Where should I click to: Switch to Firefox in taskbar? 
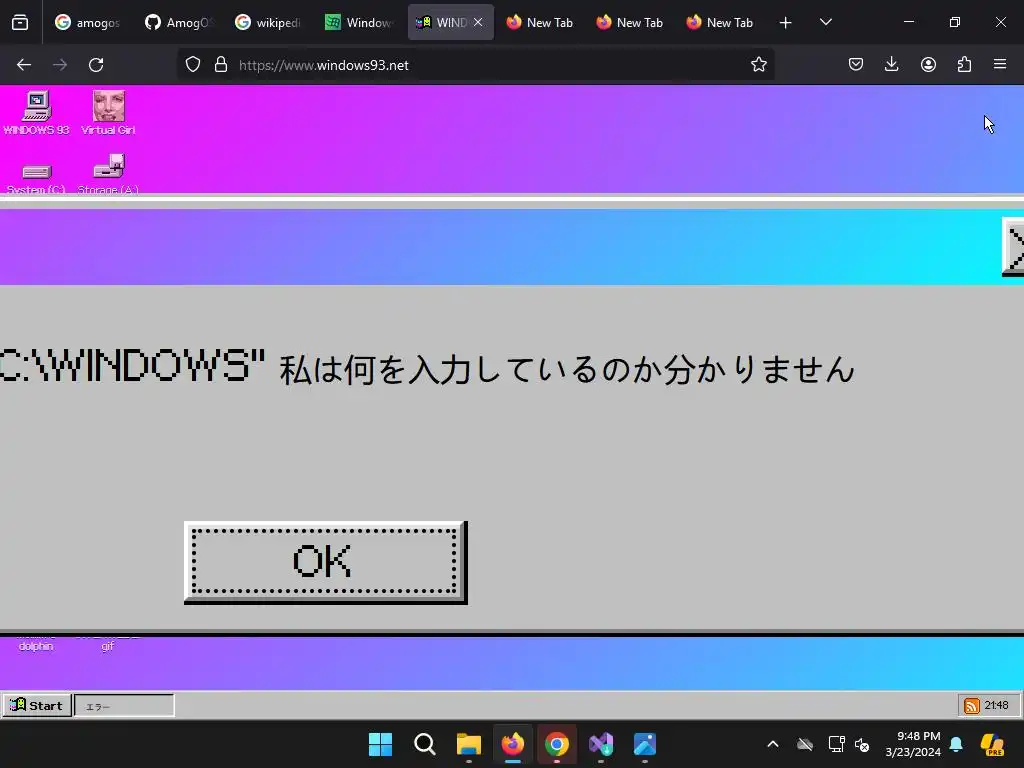pyautogui.click(x=513, y=744)
